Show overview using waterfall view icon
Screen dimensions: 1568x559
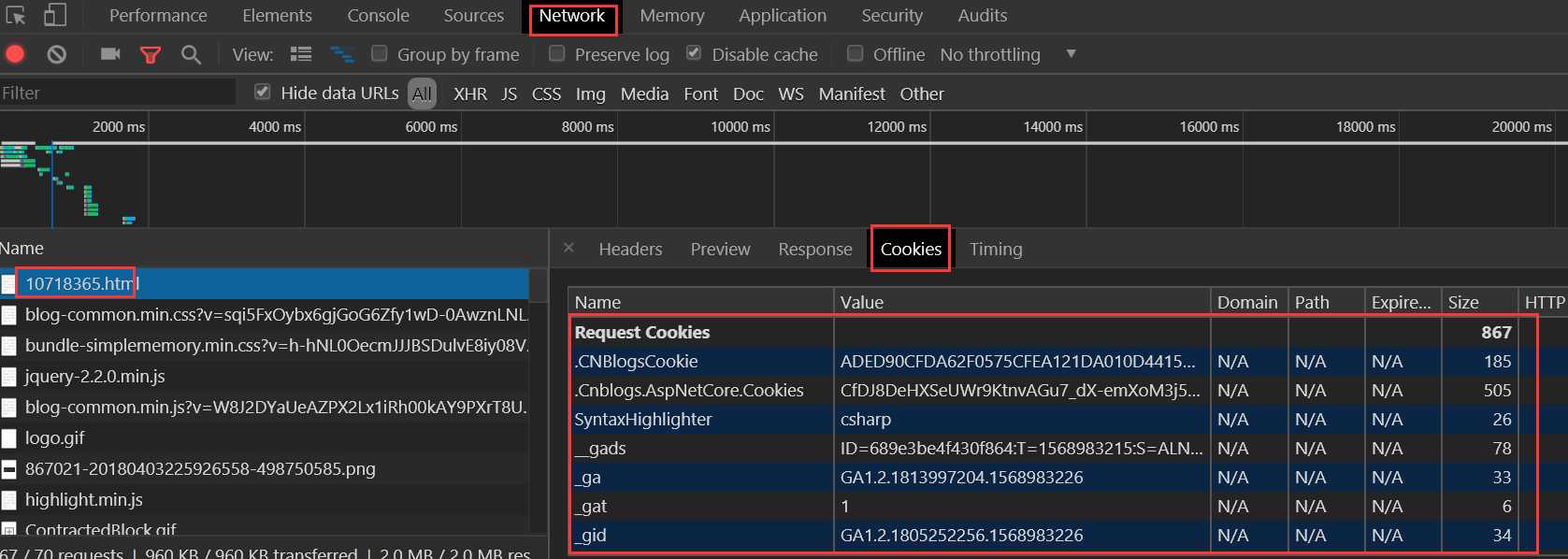[x=342, y=54]
